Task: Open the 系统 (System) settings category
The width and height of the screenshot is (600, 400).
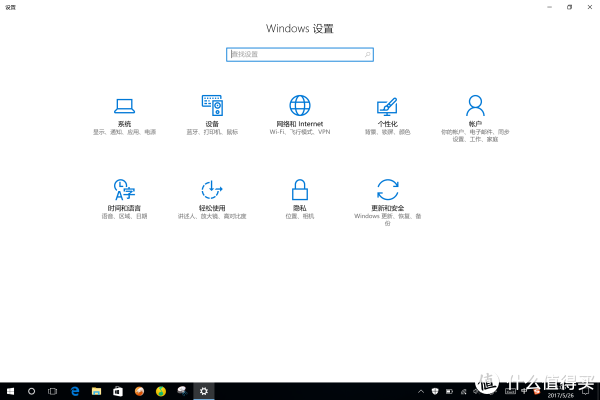Action: (x=124, y=115)
